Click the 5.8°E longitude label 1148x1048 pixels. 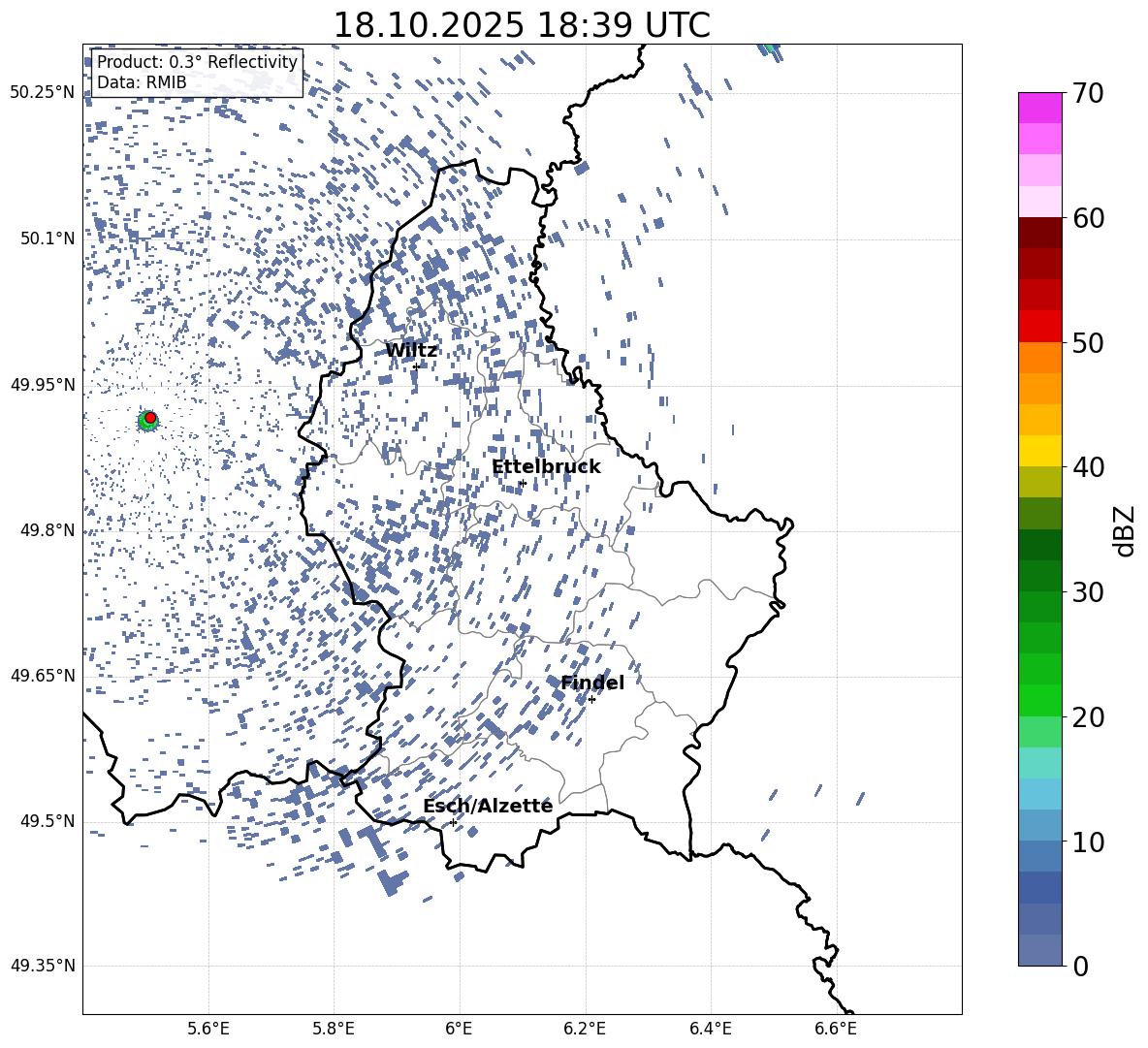pos(334,1029)
